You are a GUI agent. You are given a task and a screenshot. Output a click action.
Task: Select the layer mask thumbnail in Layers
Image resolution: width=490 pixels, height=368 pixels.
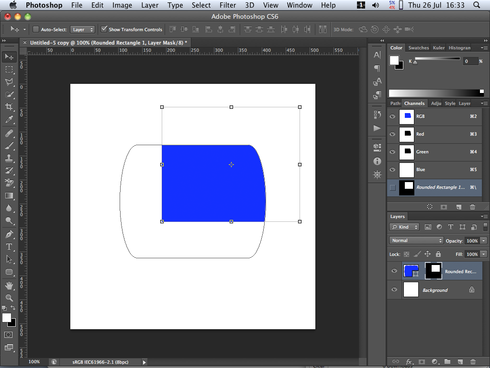pyautogui.click(x=433, y=271)
